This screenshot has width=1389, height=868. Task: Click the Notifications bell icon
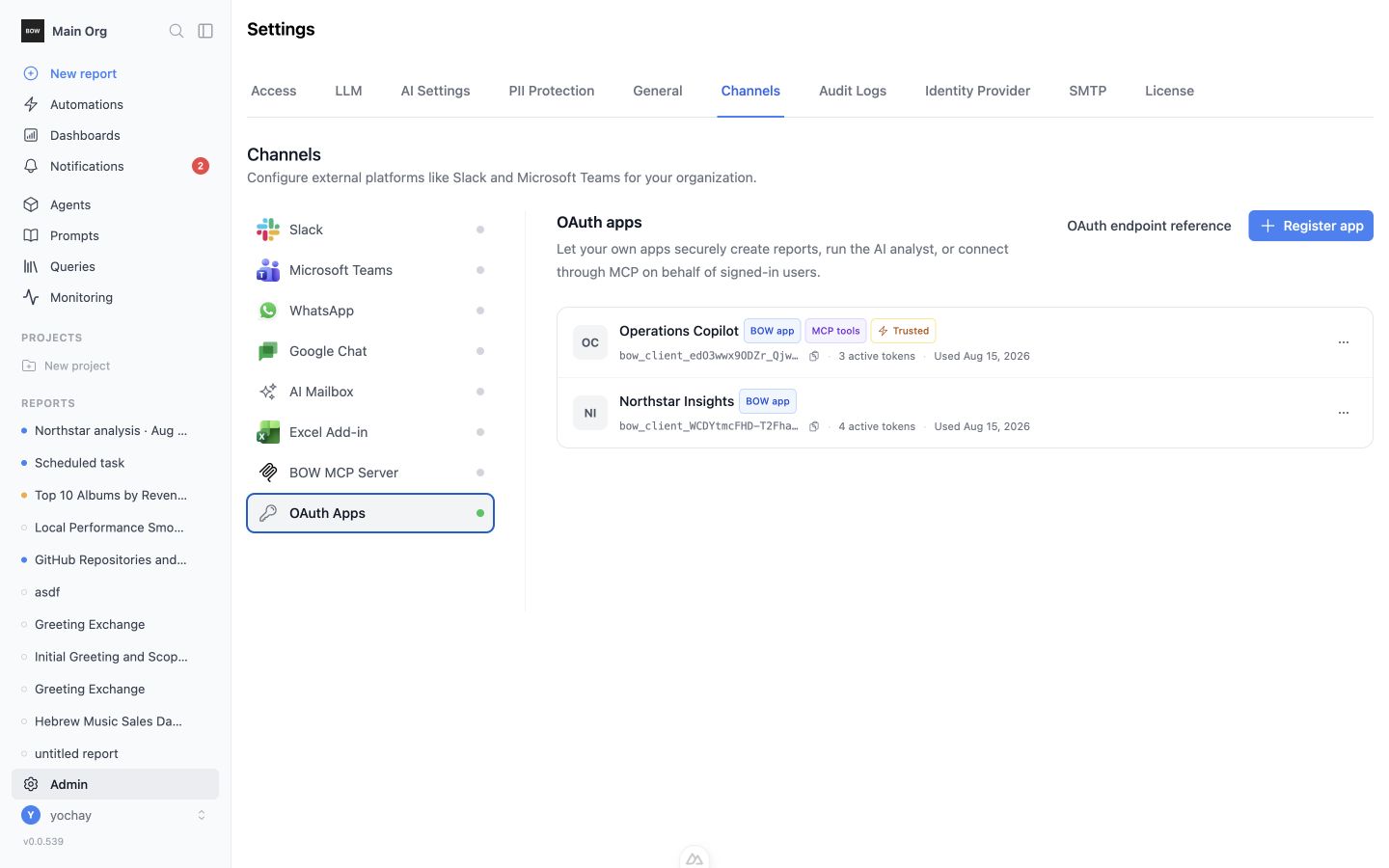pos(31,166)
